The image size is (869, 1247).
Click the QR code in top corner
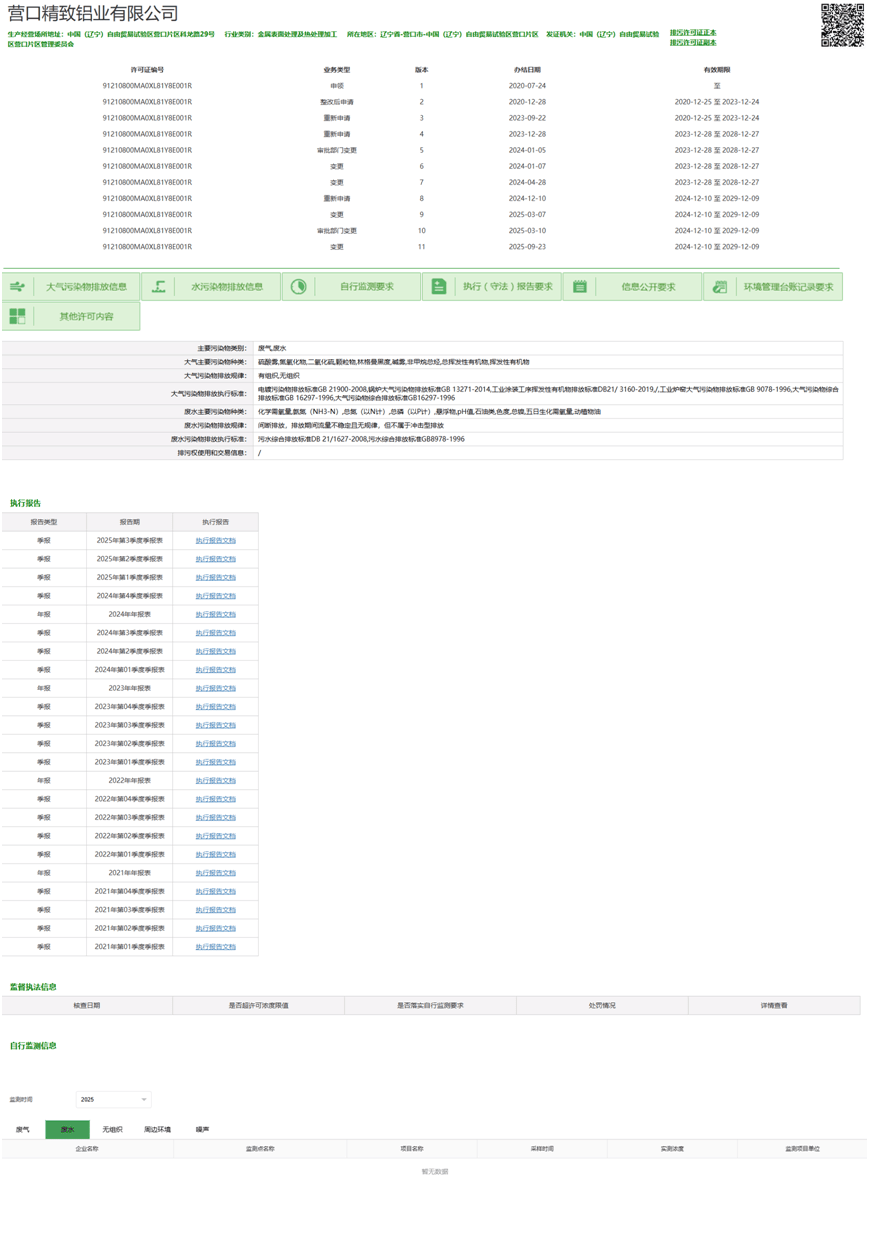[x=842, y=25]
